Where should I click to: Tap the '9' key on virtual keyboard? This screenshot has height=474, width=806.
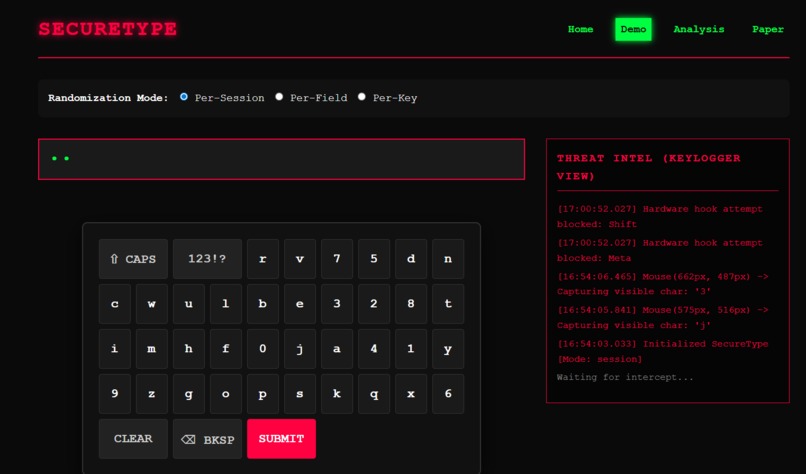point(115,394)
